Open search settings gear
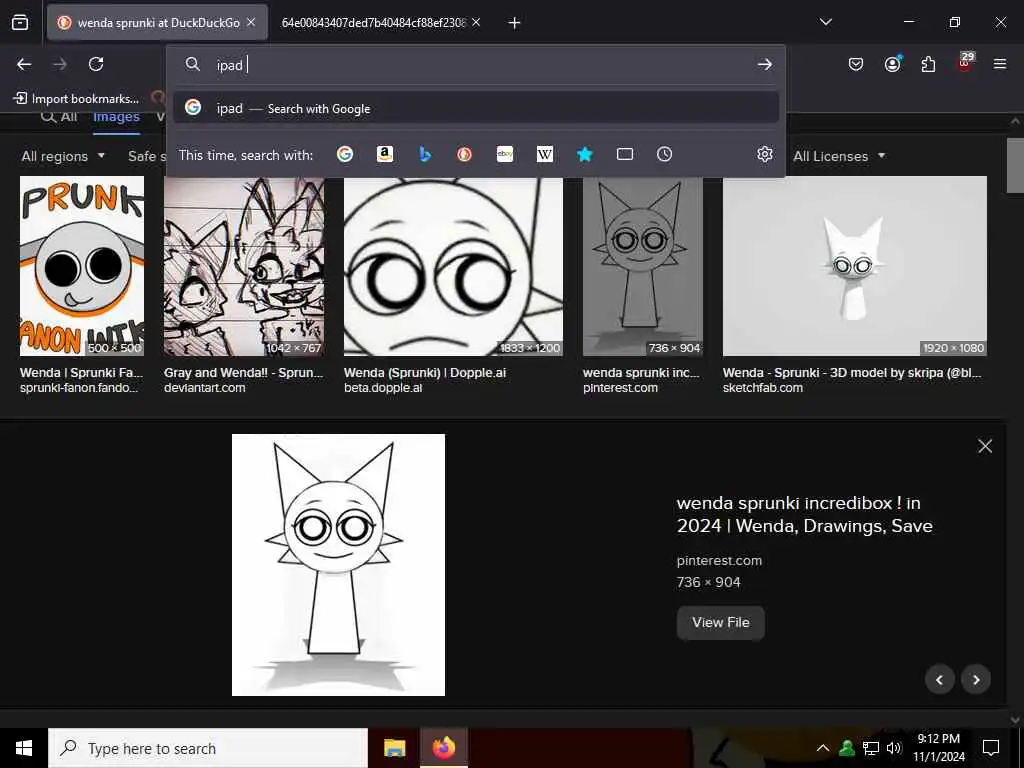Viewport: 1024px width, 768px height. pos(765,154)
